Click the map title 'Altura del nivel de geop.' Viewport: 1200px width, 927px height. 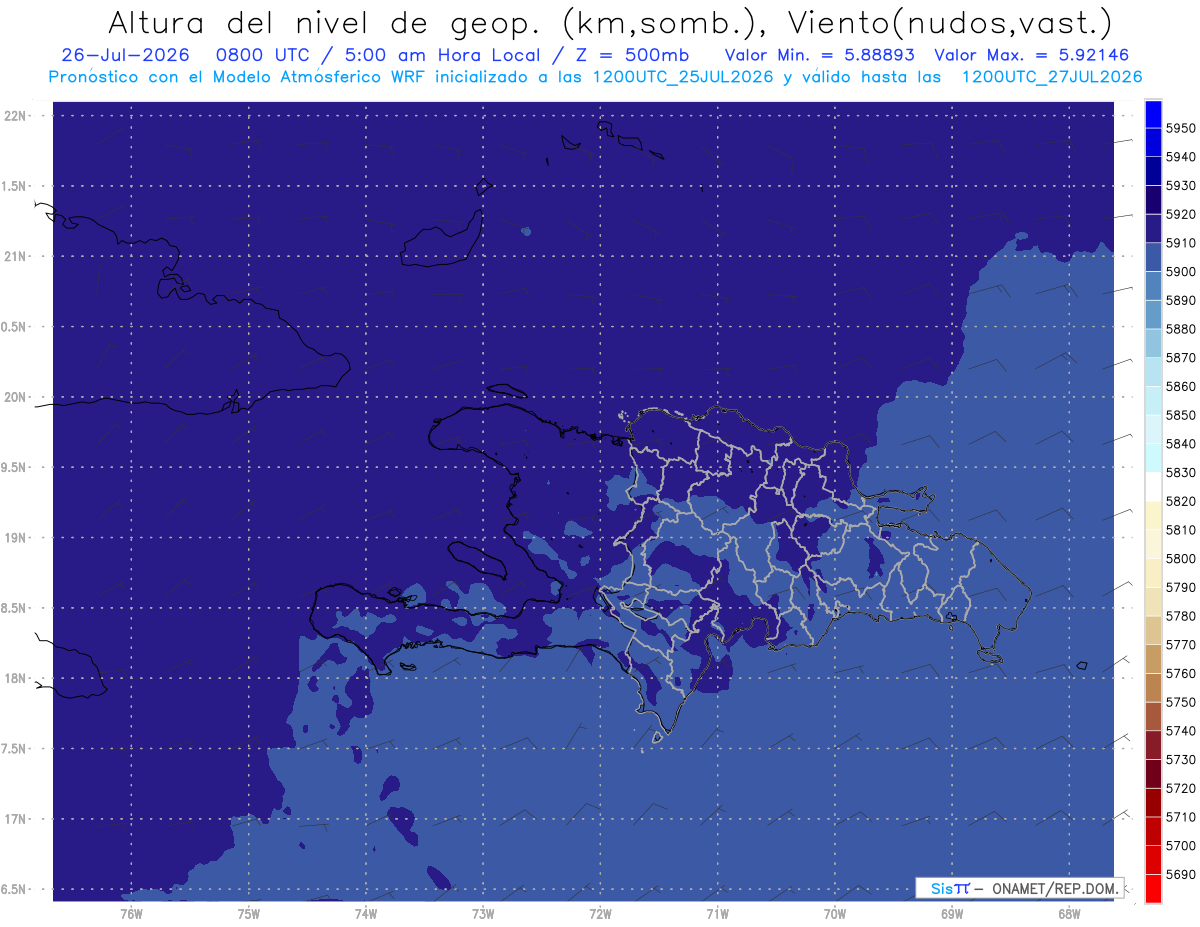[325, 22]
